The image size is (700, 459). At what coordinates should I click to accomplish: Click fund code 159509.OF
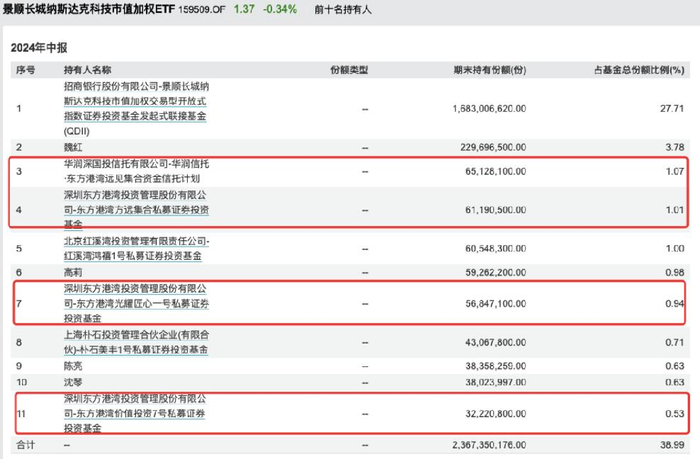[202, 9]
